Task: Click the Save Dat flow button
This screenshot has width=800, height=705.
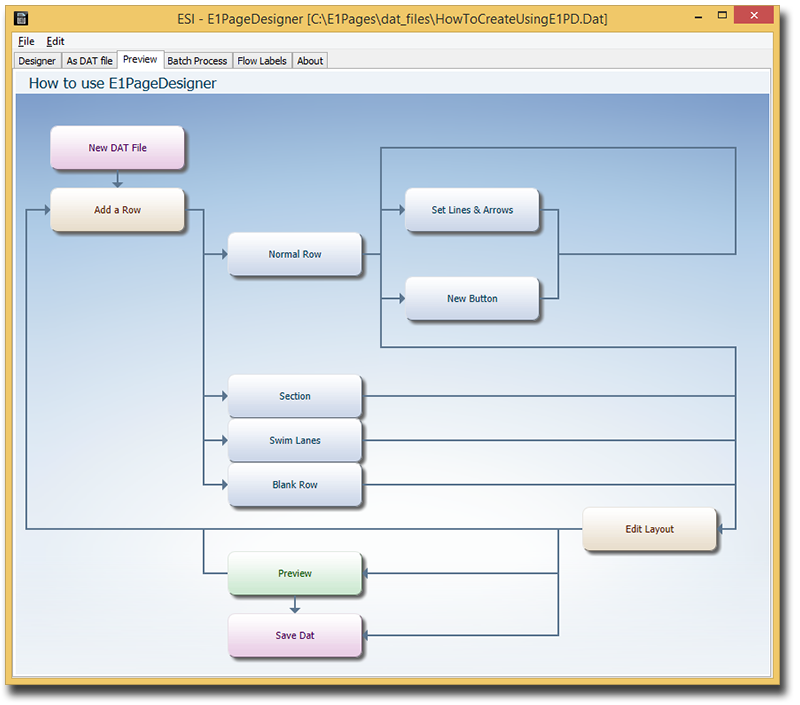Action: click(295, 636)
